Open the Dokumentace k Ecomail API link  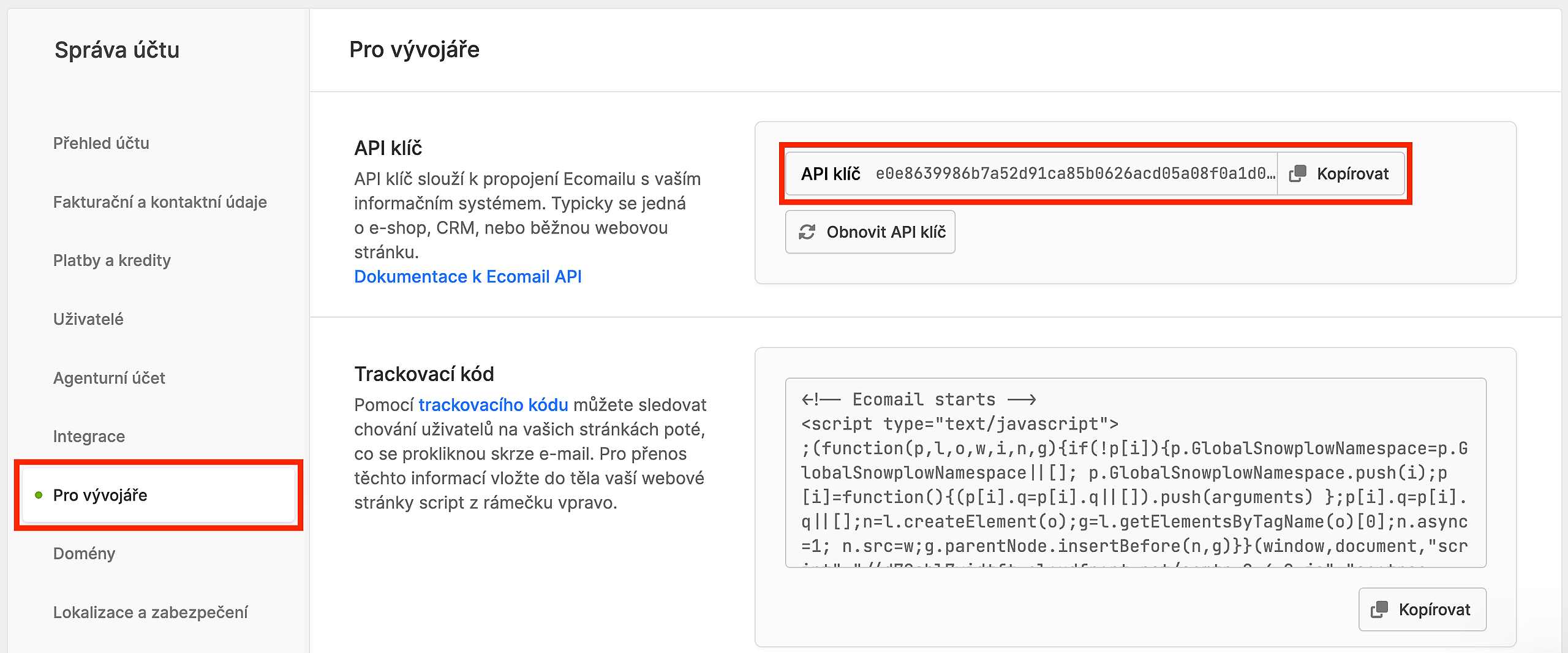(467, 277)
